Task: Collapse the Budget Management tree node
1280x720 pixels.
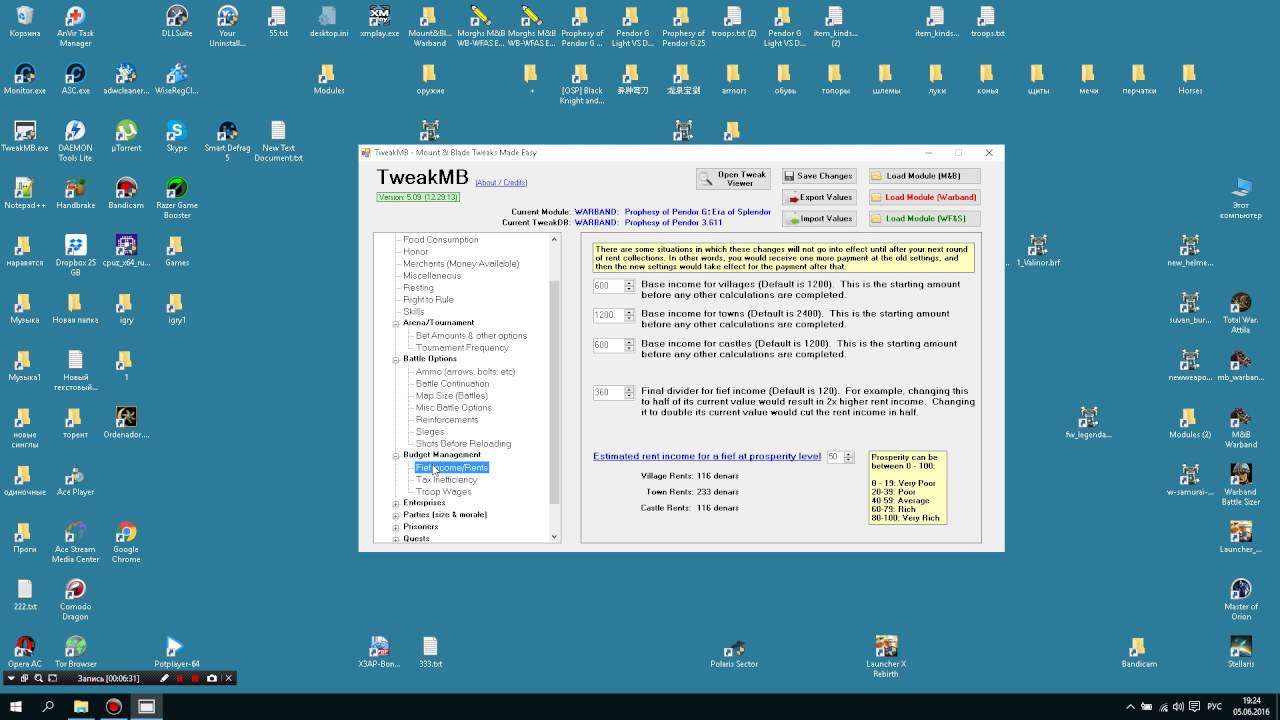Action: [396, 456]
